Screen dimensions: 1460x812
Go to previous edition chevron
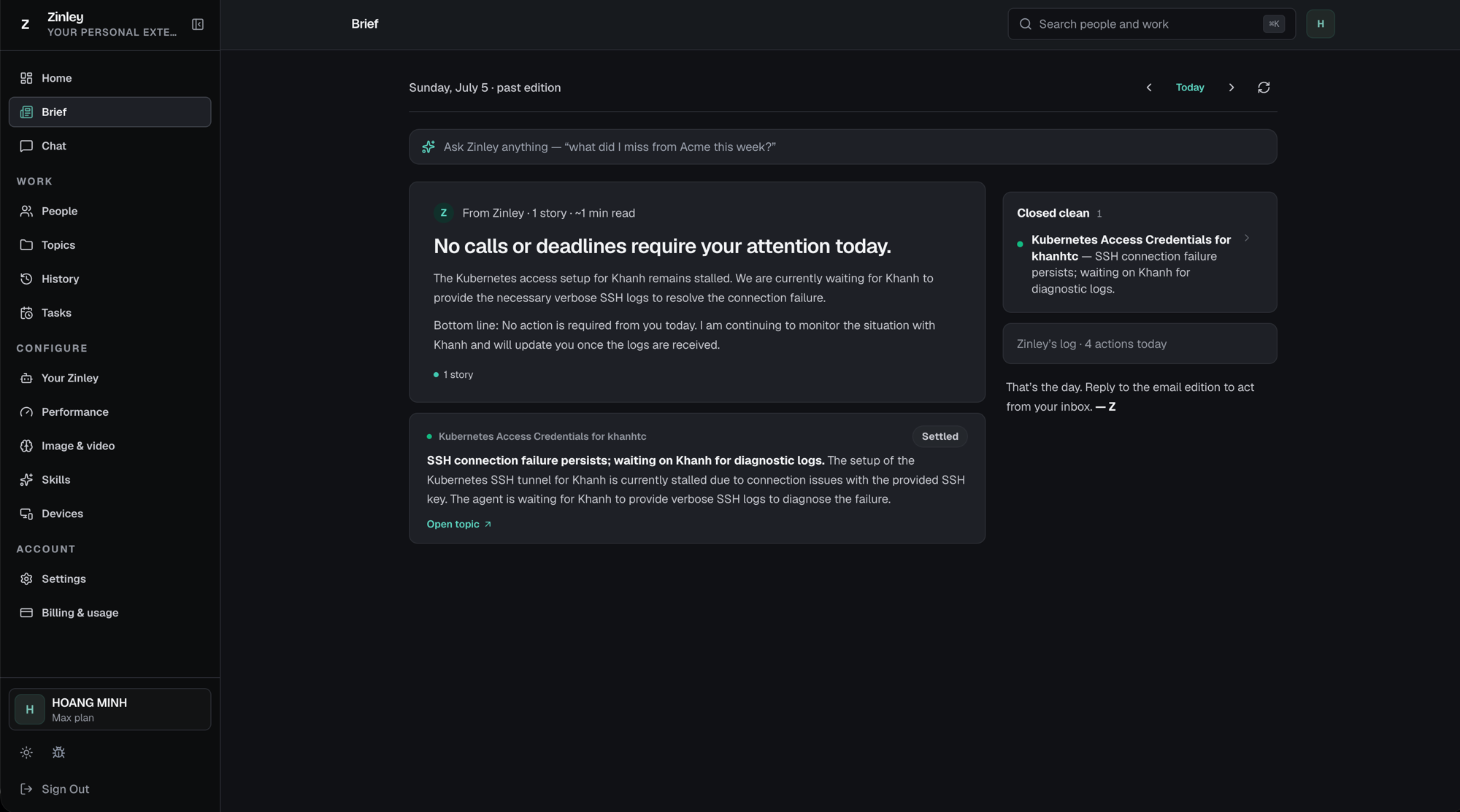1148,88
